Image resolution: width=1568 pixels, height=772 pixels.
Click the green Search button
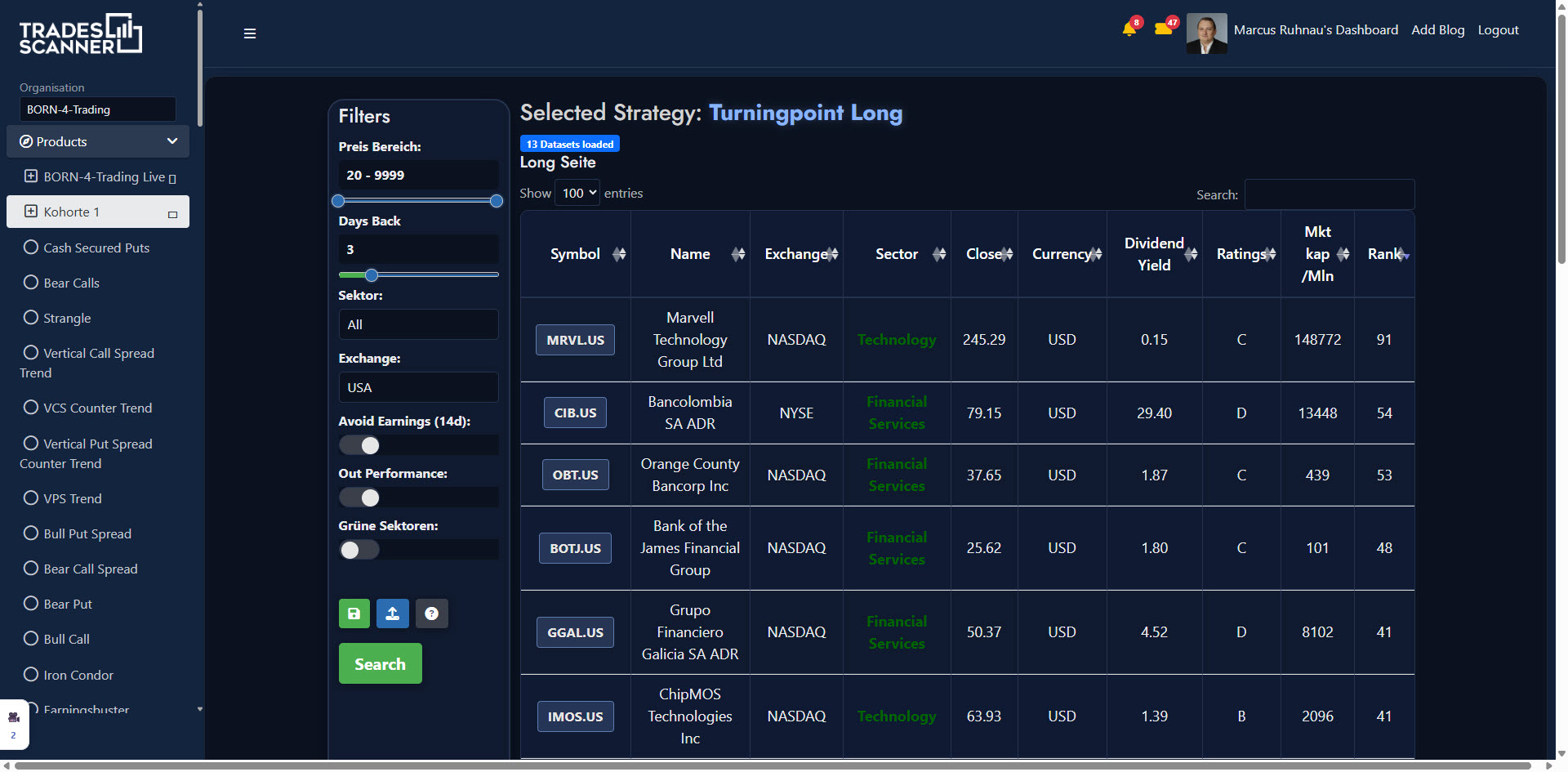381,663
